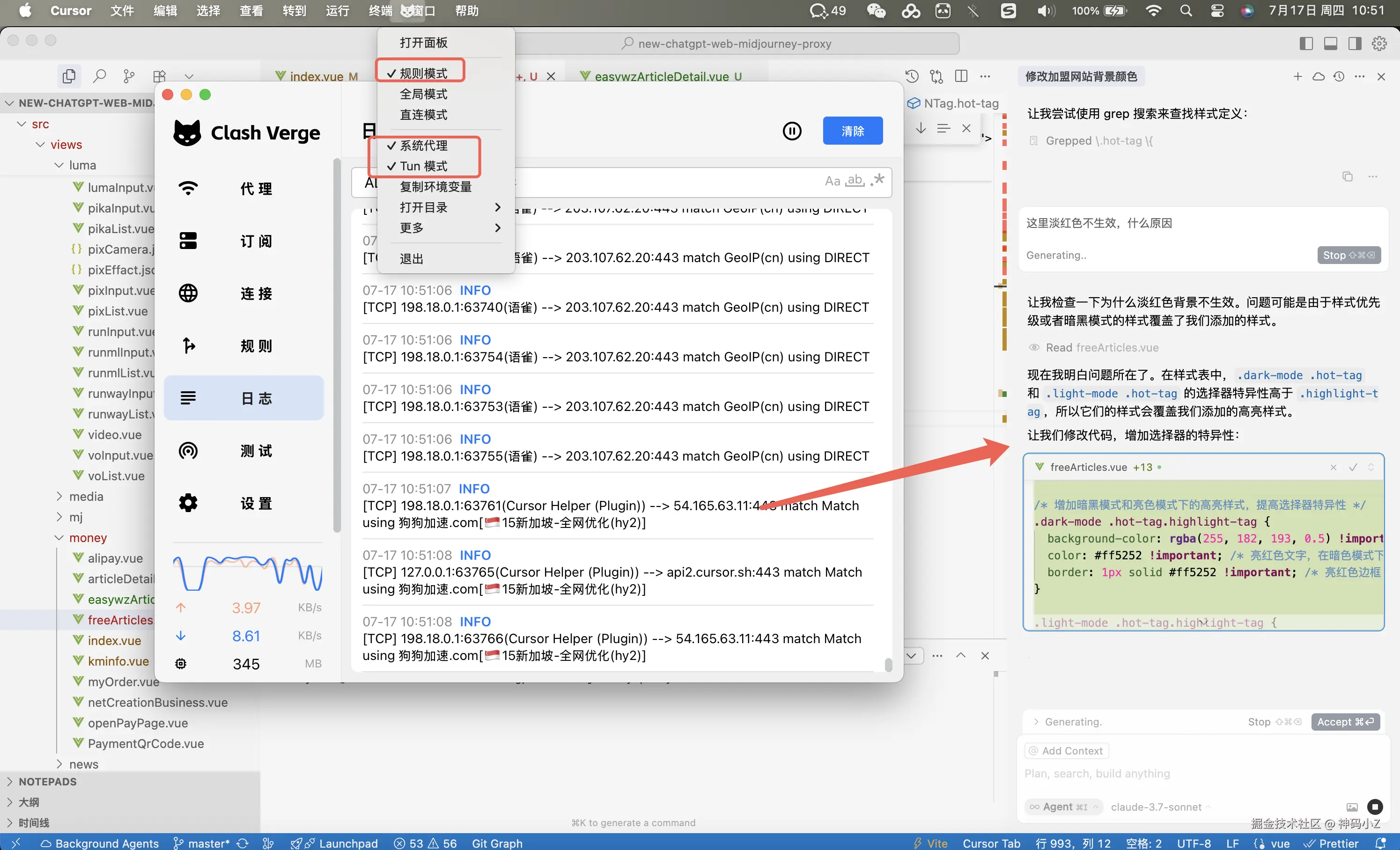Toggle Tun mode in the tray menu

[423, 166]
